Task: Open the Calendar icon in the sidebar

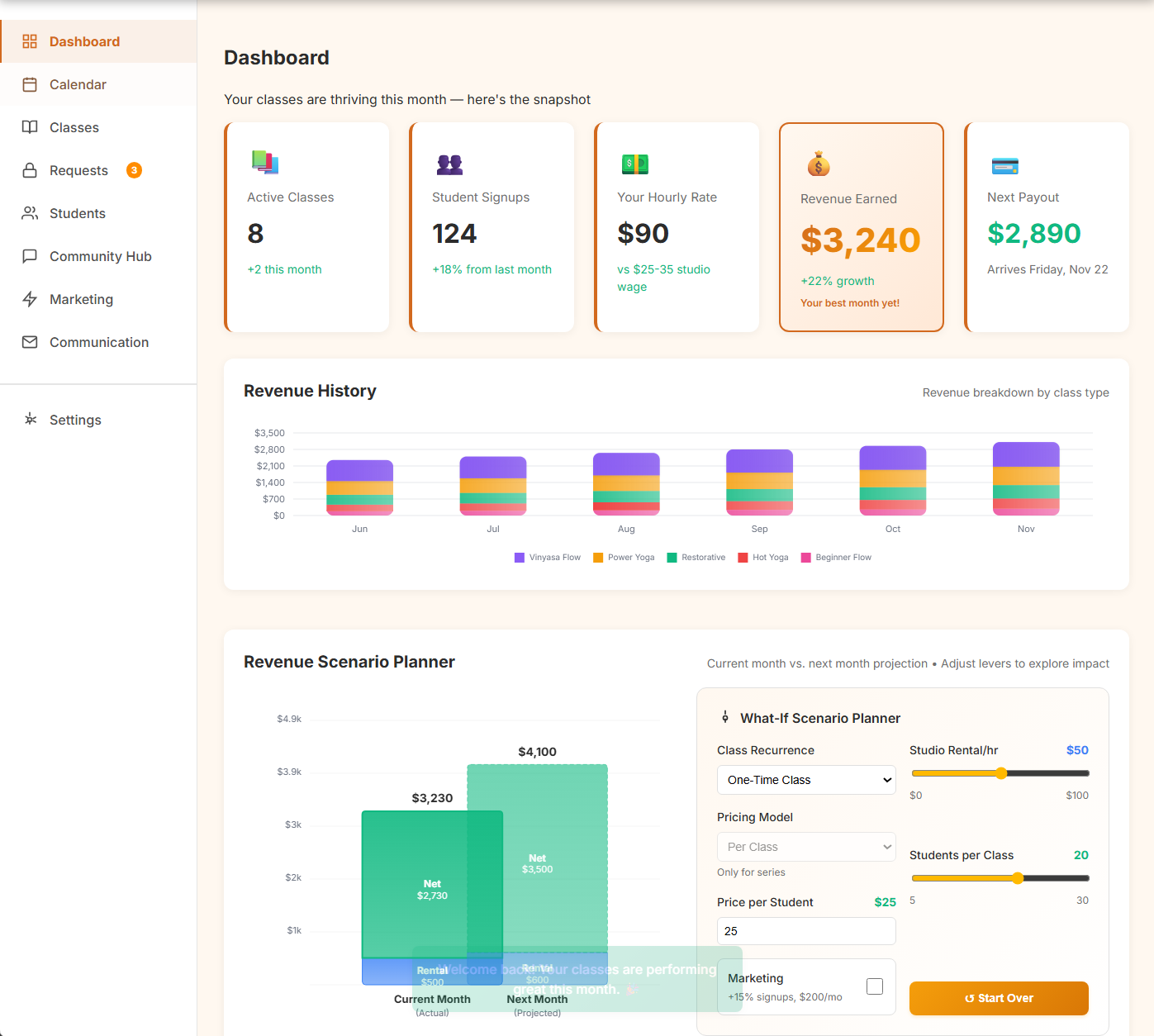Action: pyautogui.click(x=30, y=84)
